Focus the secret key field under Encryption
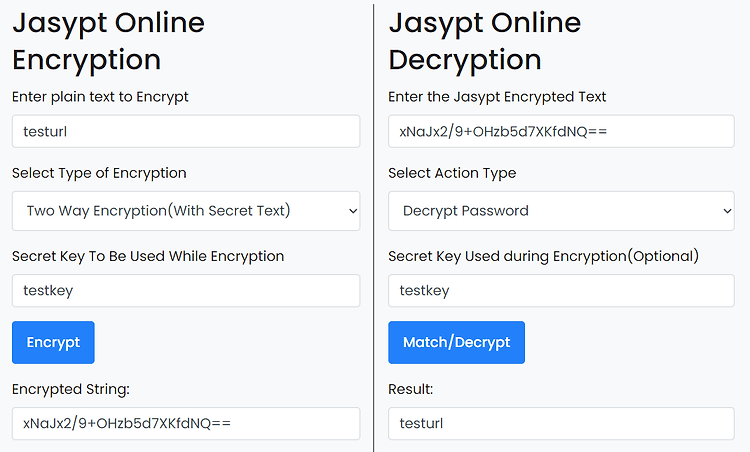The image size is (750, 452). pyautogui.click(x=186, y=290)
